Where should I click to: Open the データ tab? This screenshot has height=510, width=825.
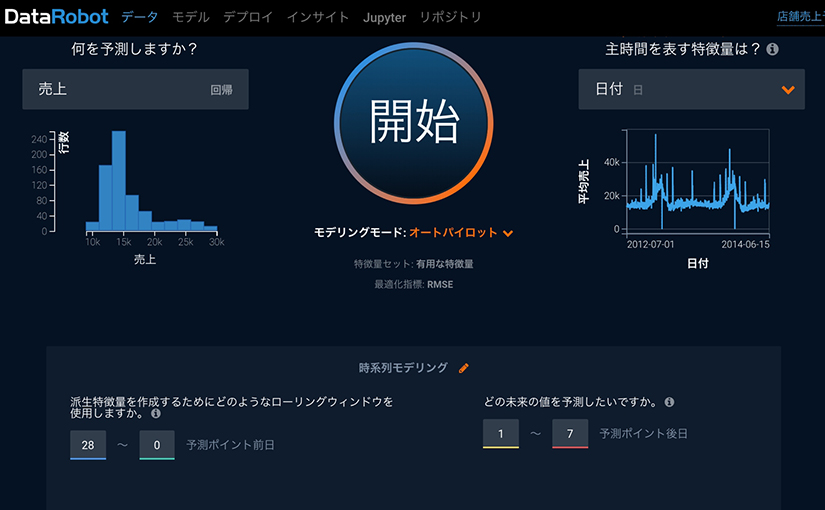click(139, 17)
